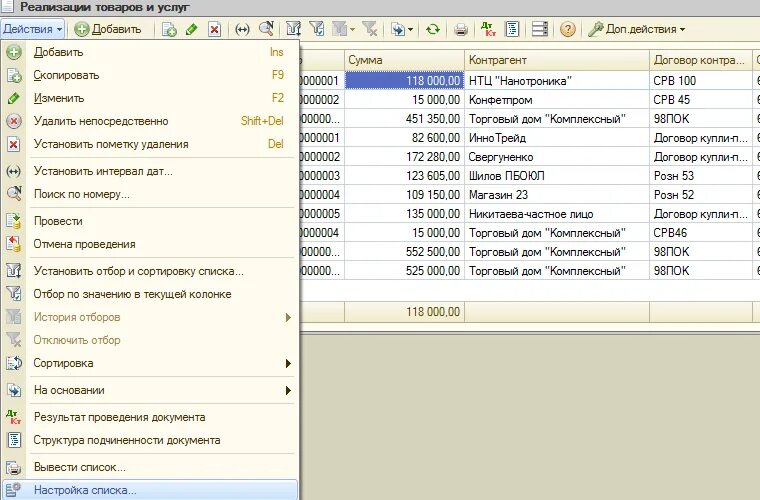760x500 pixels.
Task: Click the Розн 53 contract cell
Action: 700,176
